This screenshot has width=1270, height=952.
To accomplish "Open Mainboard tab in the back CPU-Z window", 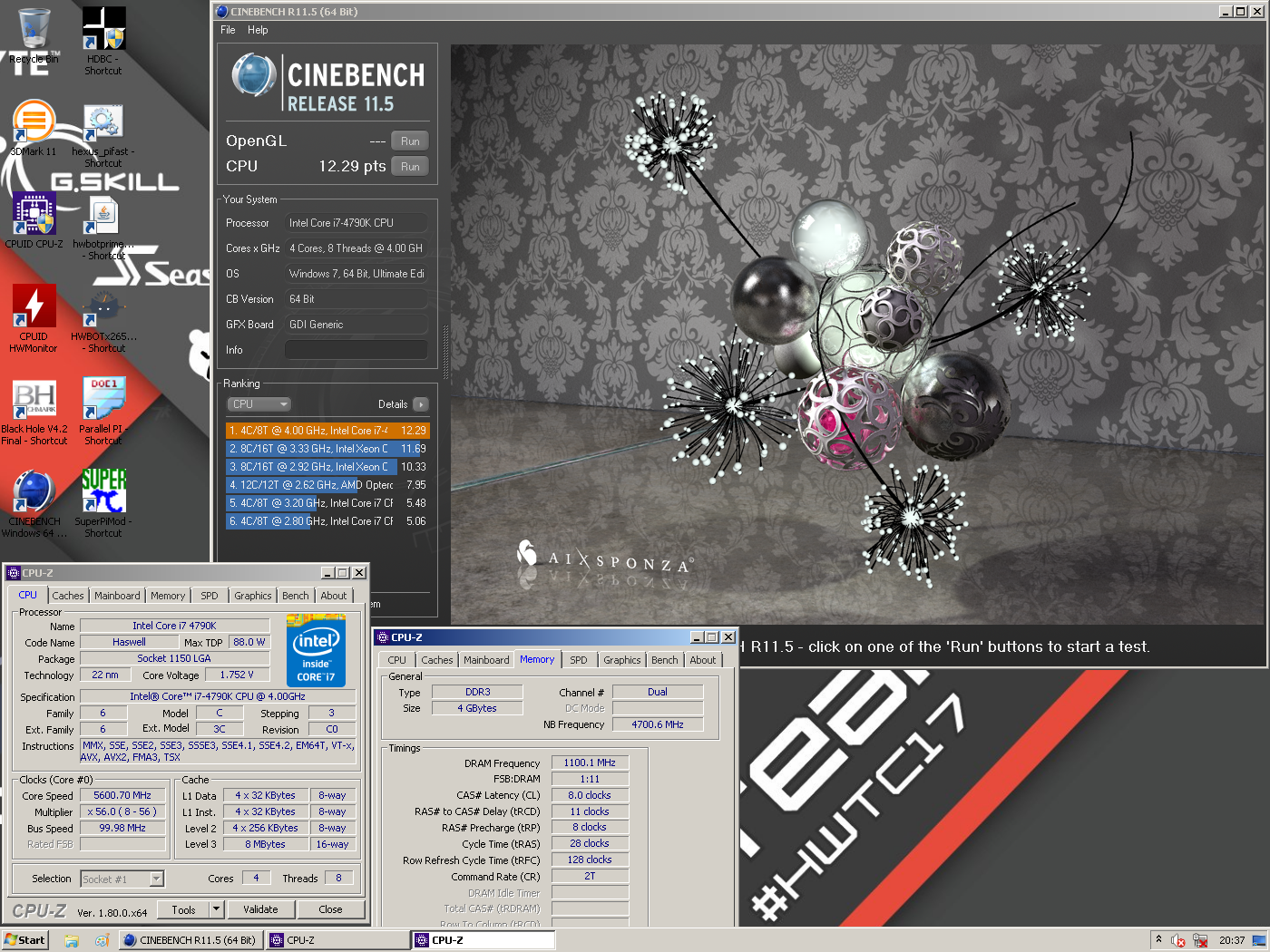I will coord(117,596).
